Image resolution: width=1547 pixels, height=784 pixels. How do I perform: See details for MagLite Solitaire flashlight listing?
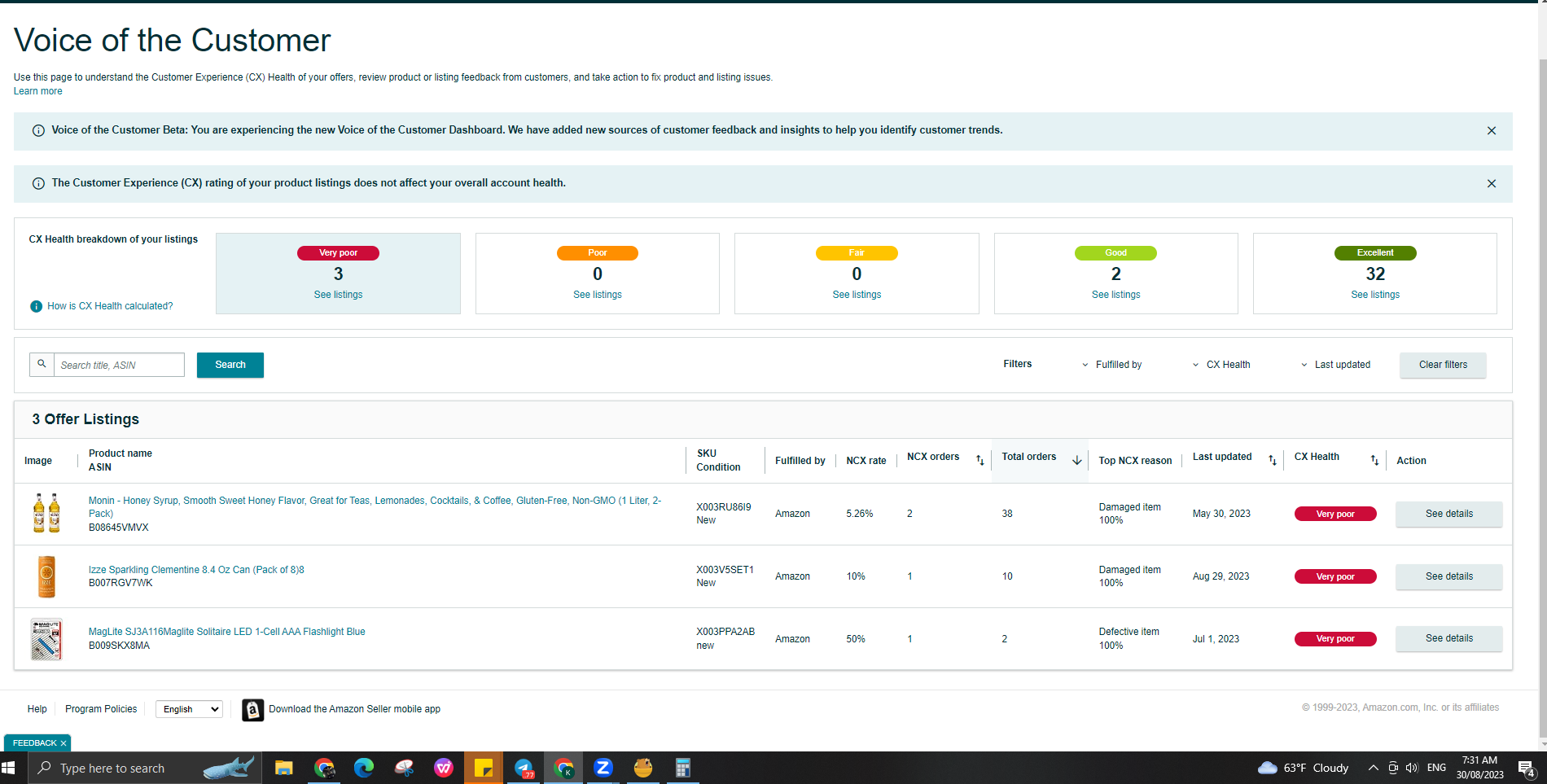1449,638
